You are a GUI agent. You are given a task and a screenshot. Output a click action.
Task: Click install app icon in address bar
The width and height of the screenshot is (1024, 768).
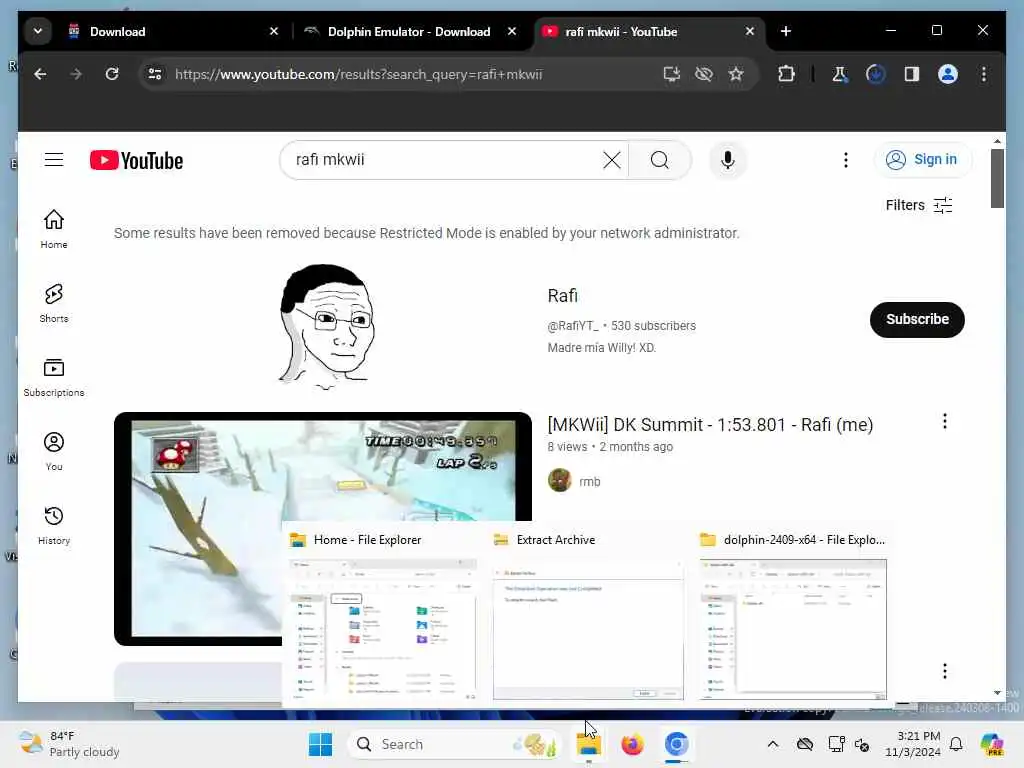pyautogui.click(x=671, y=74)
